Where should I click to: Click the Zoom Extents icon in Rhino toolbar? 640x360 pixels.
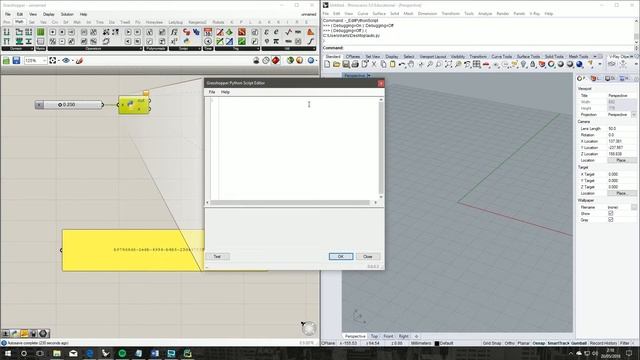[449, 64]
